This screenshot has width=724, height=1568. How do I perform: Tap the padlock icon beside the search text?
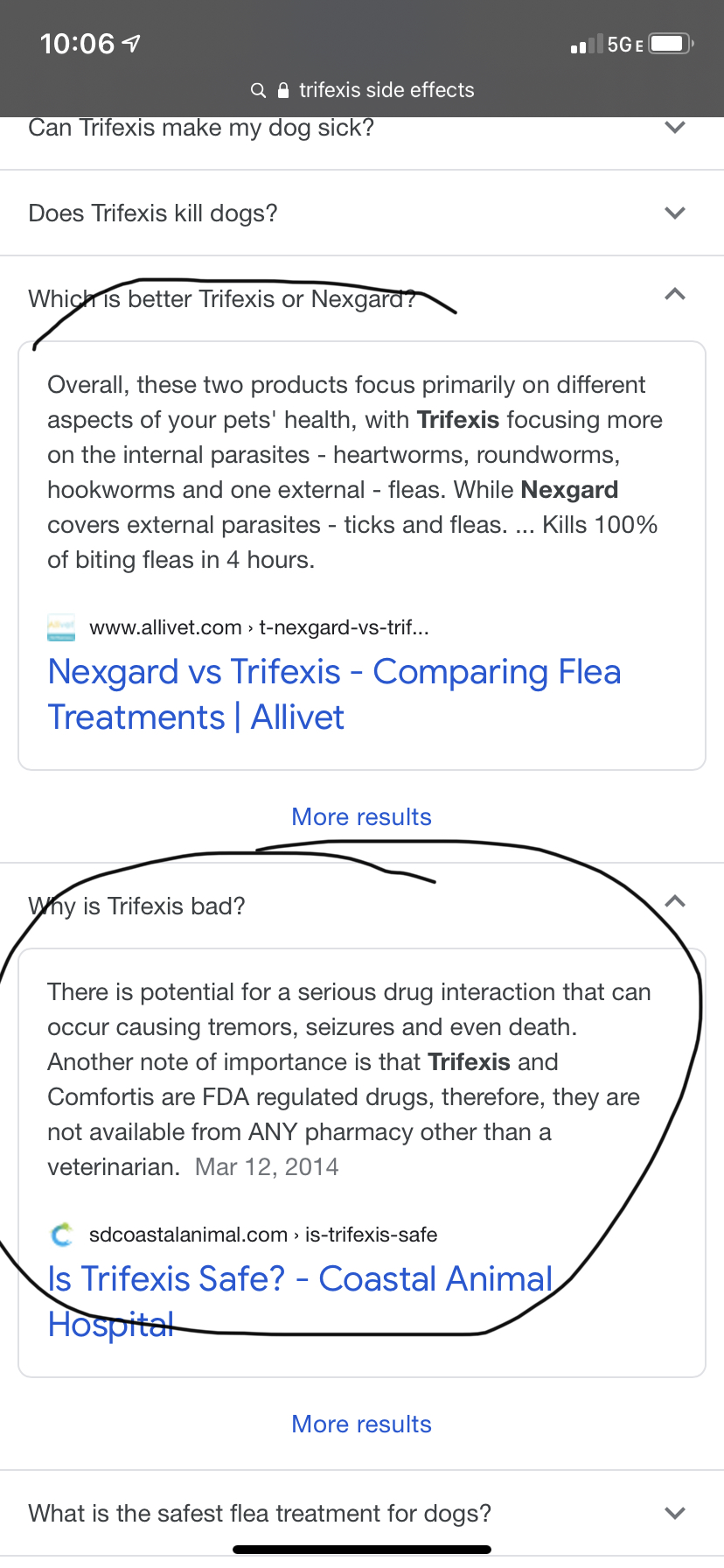click(282, 90)
